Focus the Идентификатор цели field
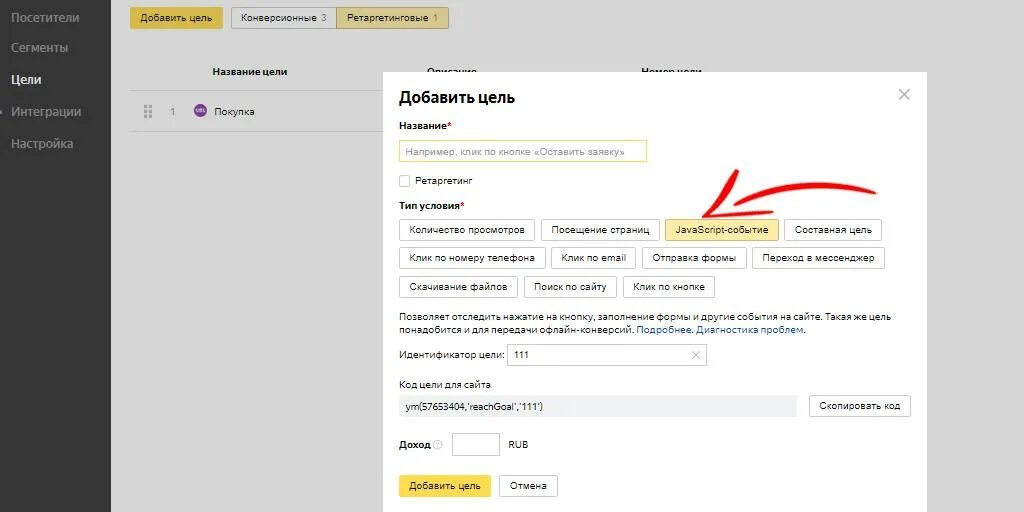Image resolution: width=1024 pixels, height=512 pixels. coord(607,355)
